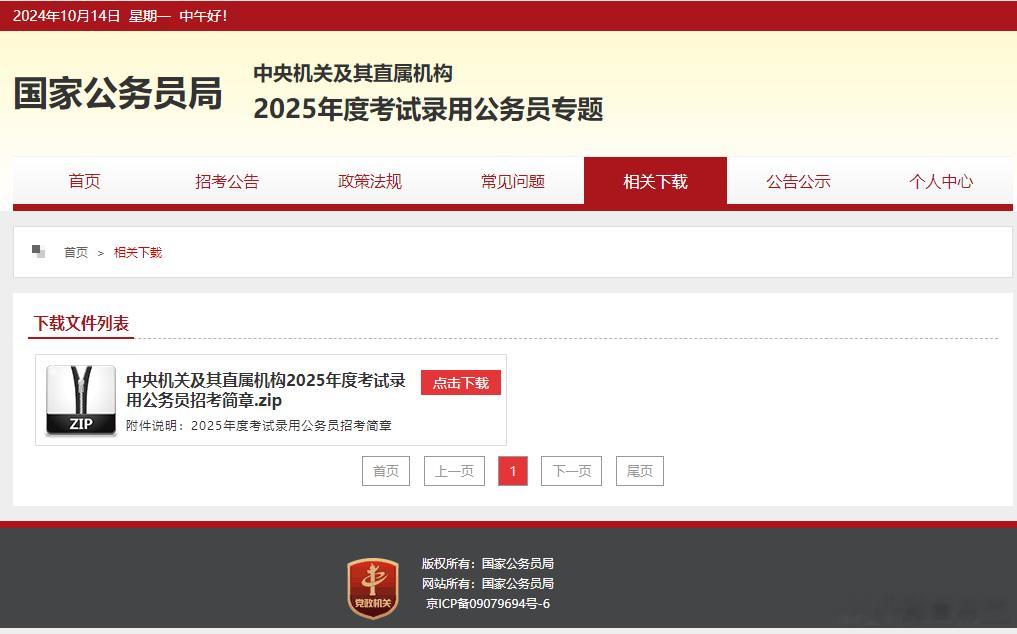Click the 下载文件列表 section heading
This screenshot has width=1017, height=634.
click(81, 323)
